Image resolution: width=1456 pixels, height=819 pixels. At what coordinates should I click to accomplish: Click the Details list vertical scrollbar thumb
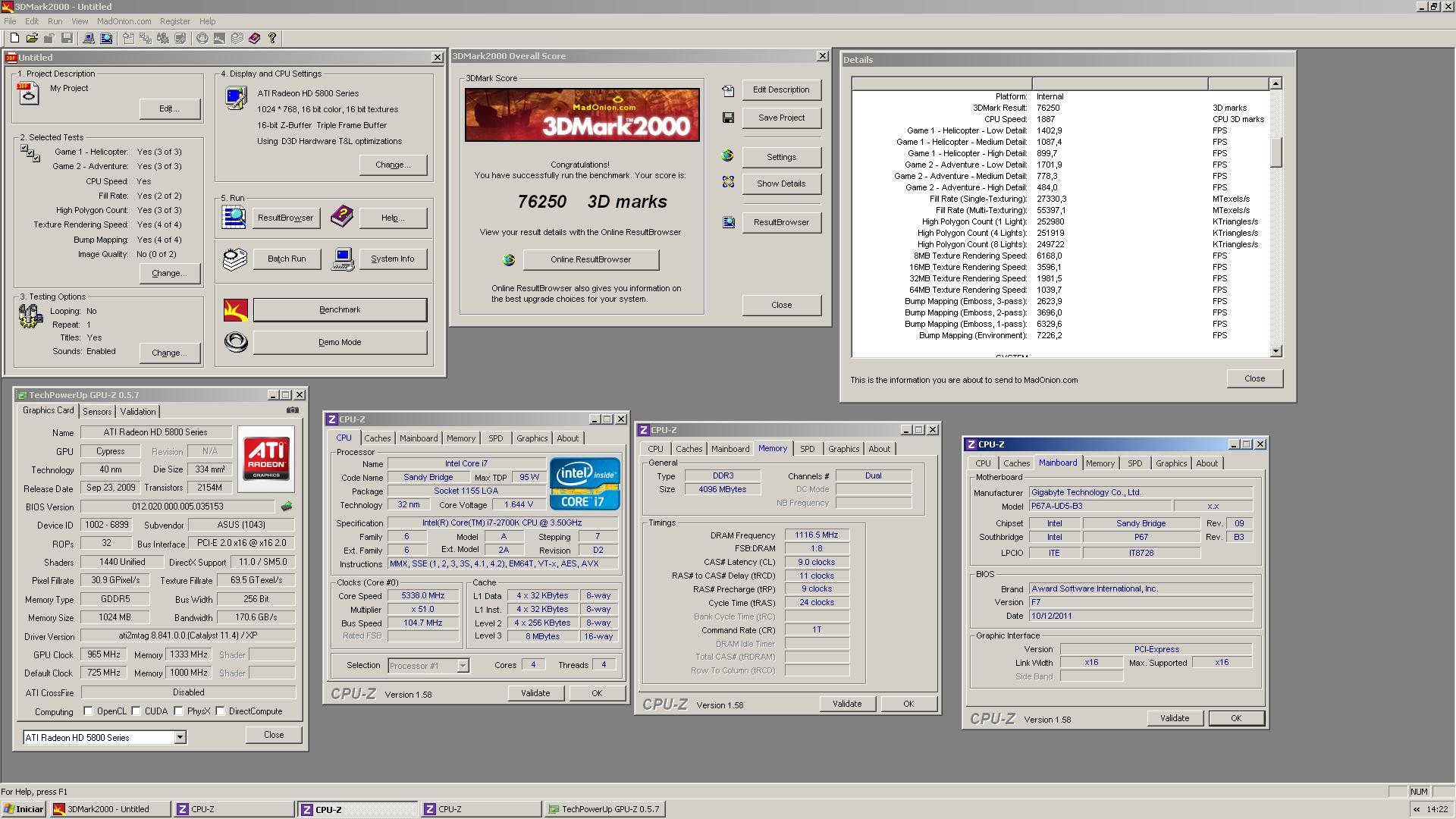[x=1276, y=152]
